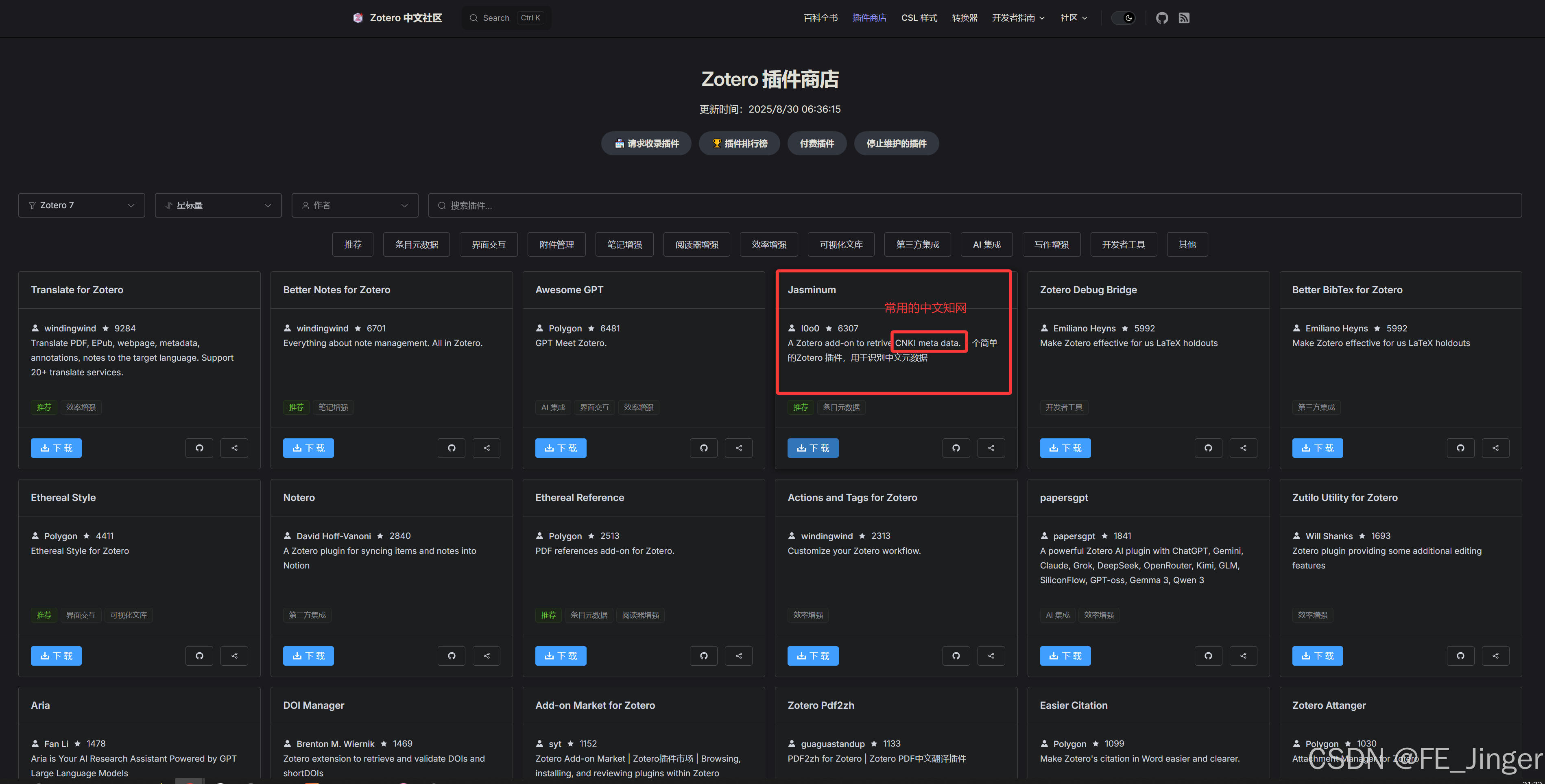Image resolution: width=1545 pixels, height=784 pixels.
Task: Filter by 附件管理 category
Action: coord(556,244)
